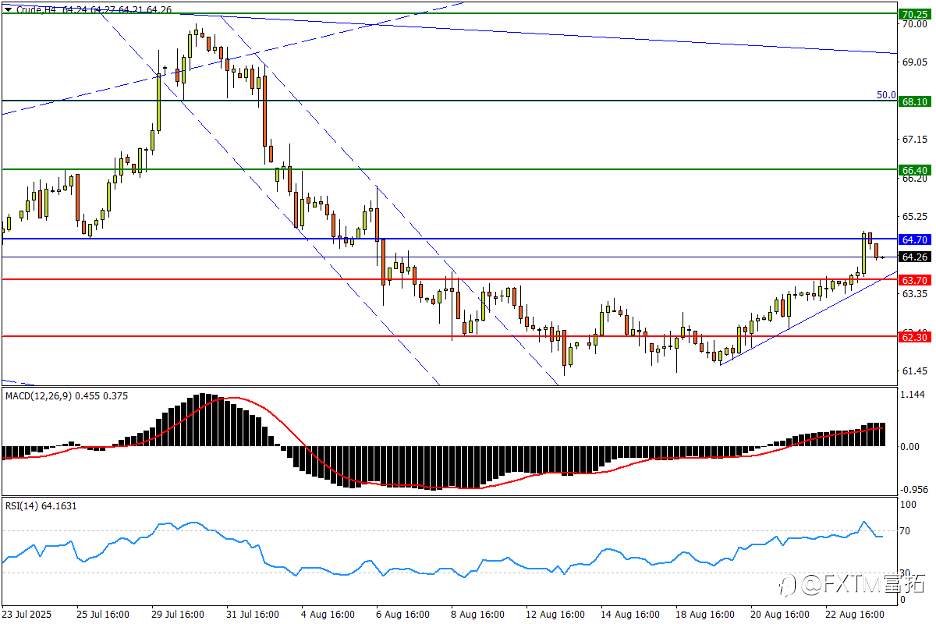The width and height of the screenshot is (936, 624).
Task: Click the RSI(14) 64.1631 indicator label
Action: (x=41, y=506)
